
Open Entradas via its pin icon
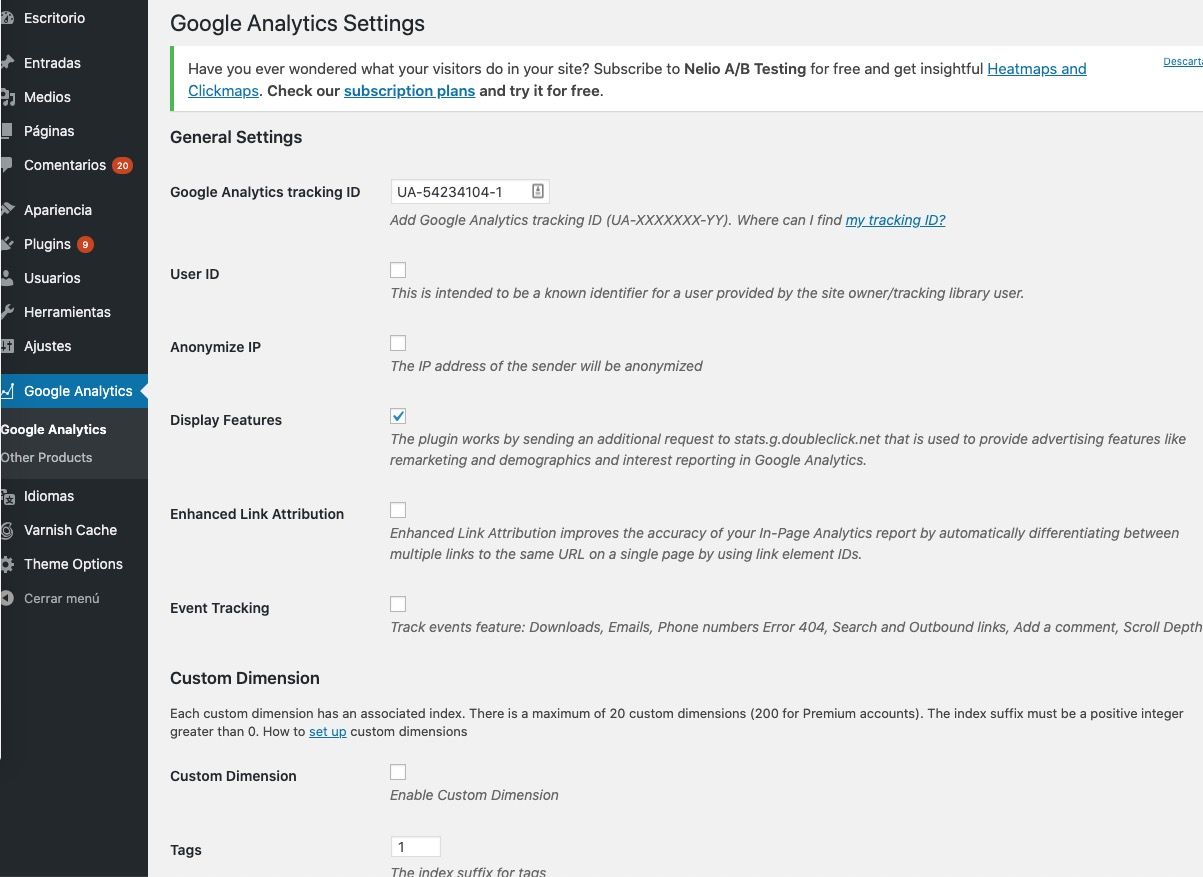coord(6,63)
